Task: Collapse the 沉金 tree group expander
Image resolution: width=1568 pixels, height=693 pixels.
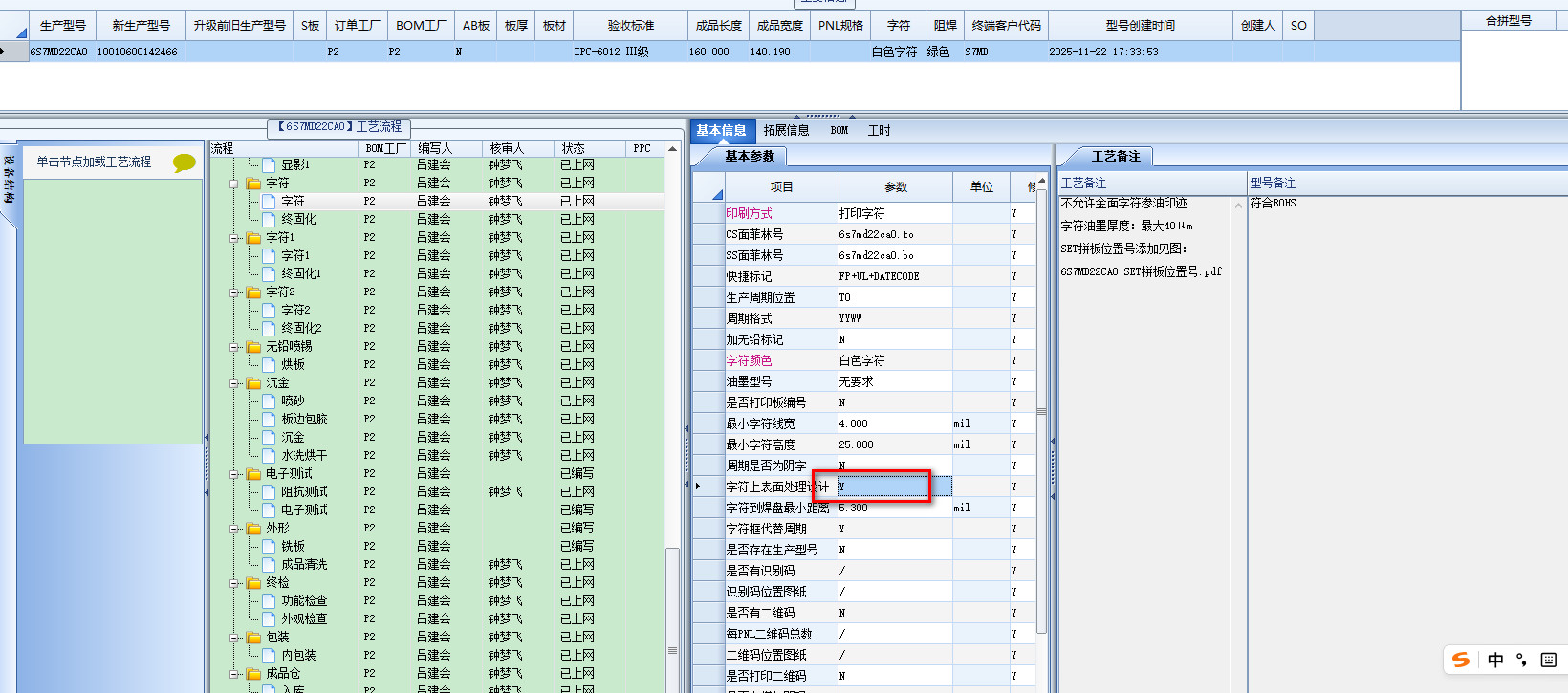Action: [x=234, y=383]
